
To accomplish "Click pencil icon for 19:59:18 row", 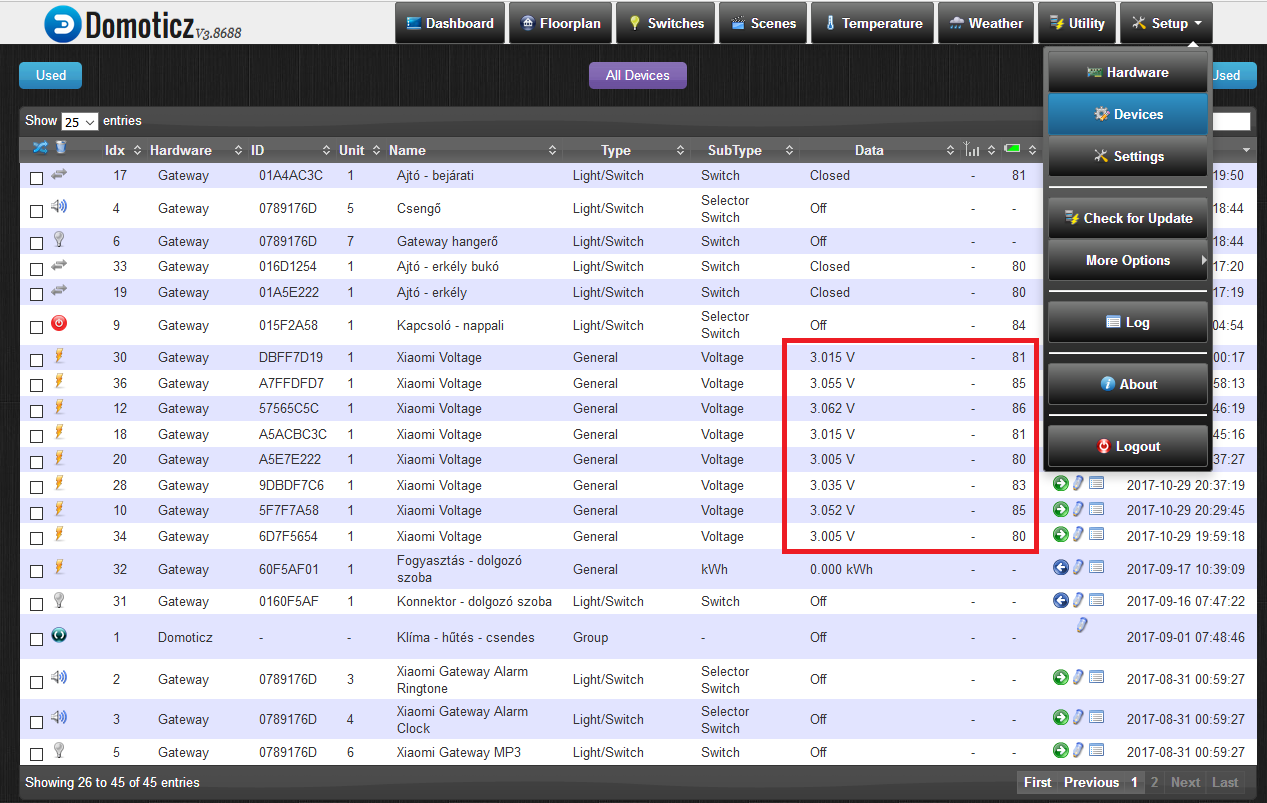I will coord(1079,535).
